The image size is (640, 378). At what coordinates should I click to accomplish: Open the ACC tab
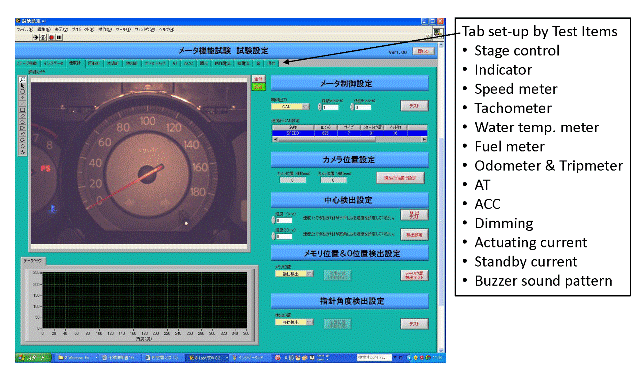click(188, 63)
